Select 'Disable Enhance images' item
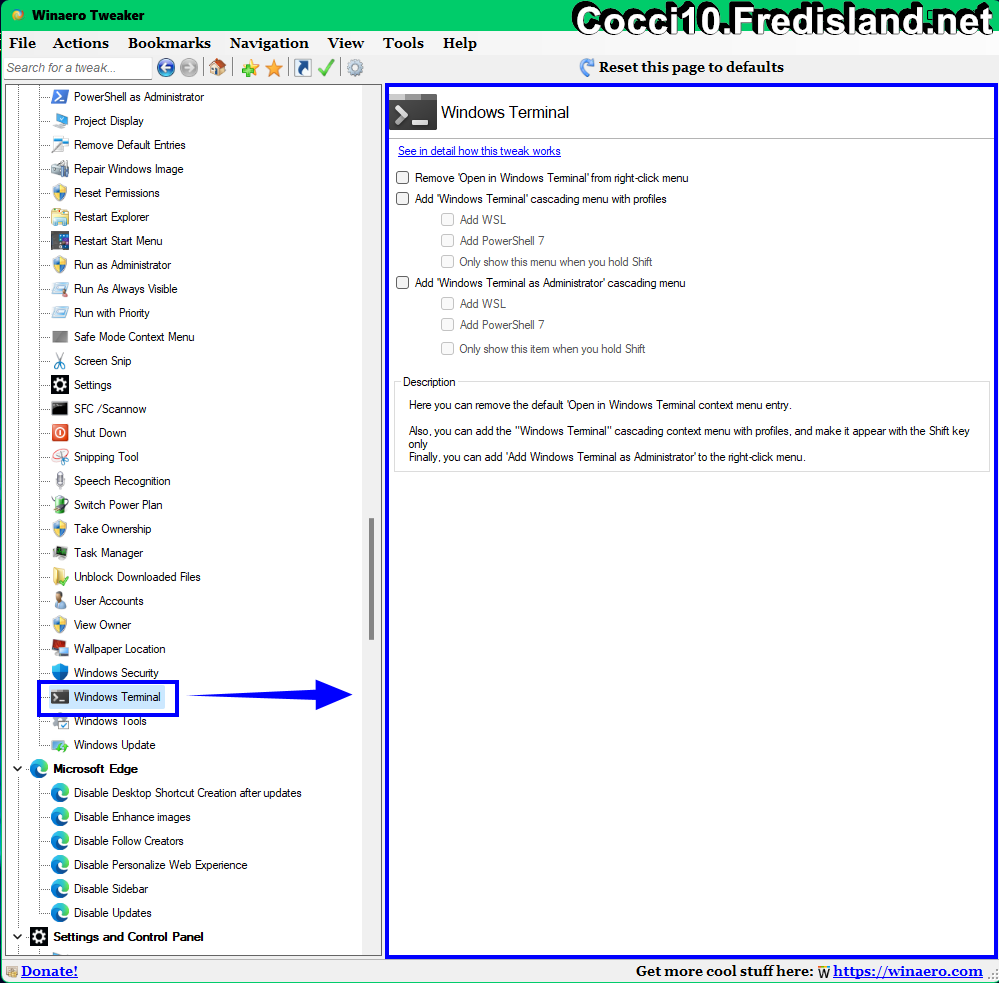 (x=132, y=817)
